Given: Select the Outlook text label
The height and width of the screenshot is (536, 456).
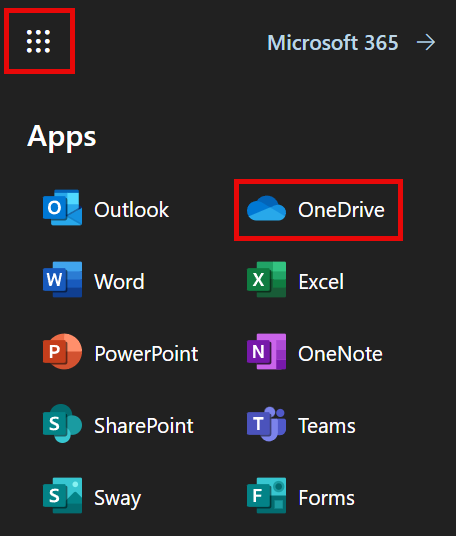Looking at the screenshot, I should (131, 210).
